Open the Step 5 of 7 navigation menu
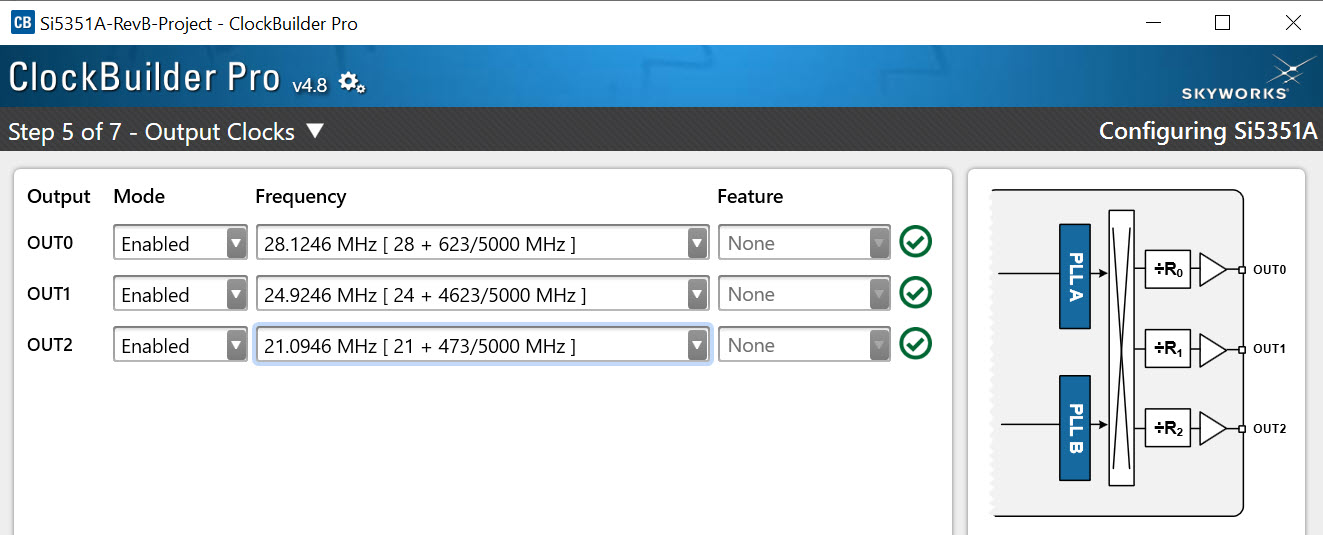Image resolution: width=1323 pixels, height=535 pixels. point(166,132)
